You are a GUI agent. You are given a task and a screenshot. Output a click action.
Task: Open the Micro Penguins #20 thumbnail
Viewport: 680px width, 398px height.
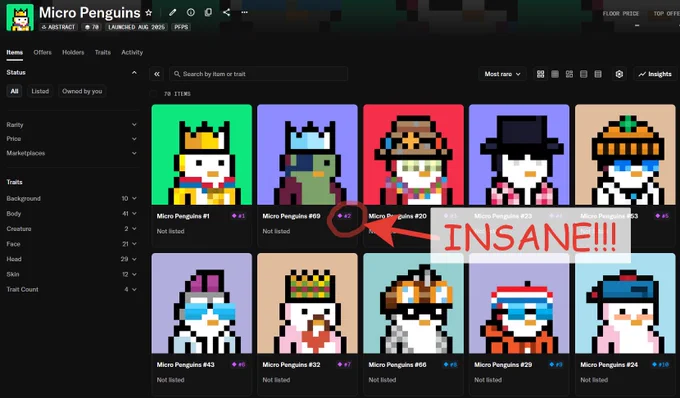(413, 155)
